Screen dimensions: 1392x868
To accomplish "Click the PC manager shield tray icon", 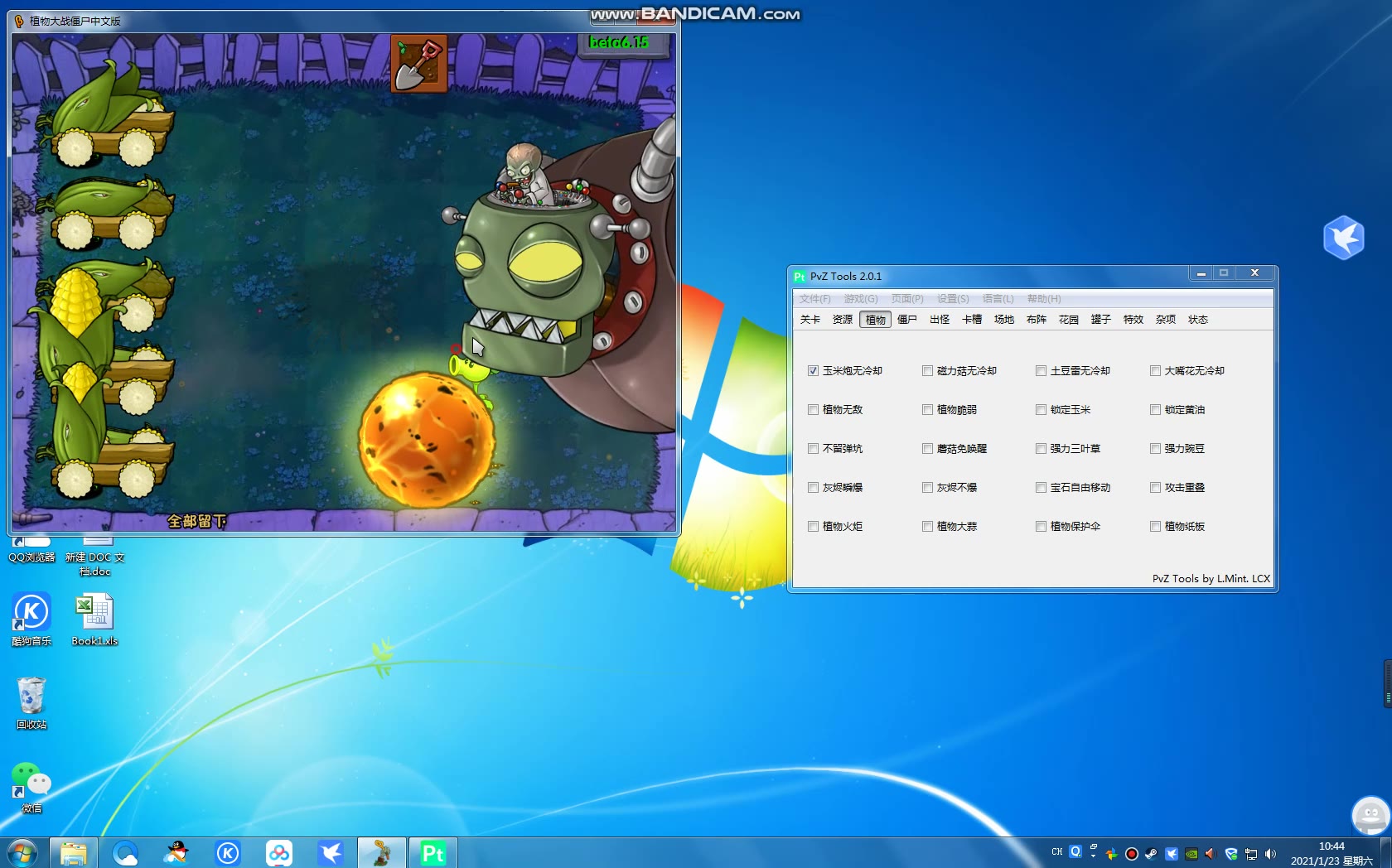I will pos(1231,853).
